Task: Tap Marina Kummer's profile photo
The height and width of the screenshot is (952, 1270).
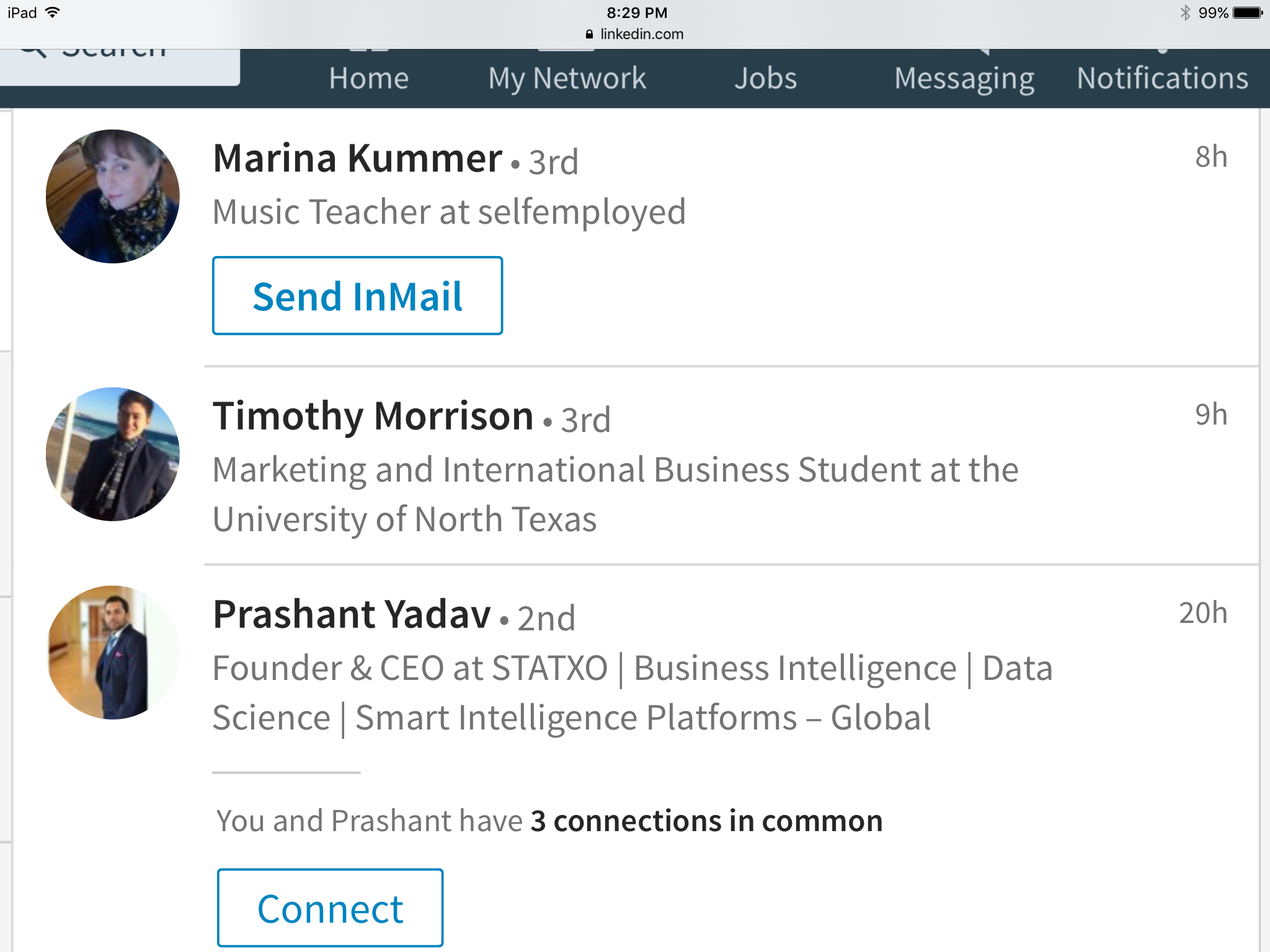Action: pyautogui.click(x=113, y=196)
